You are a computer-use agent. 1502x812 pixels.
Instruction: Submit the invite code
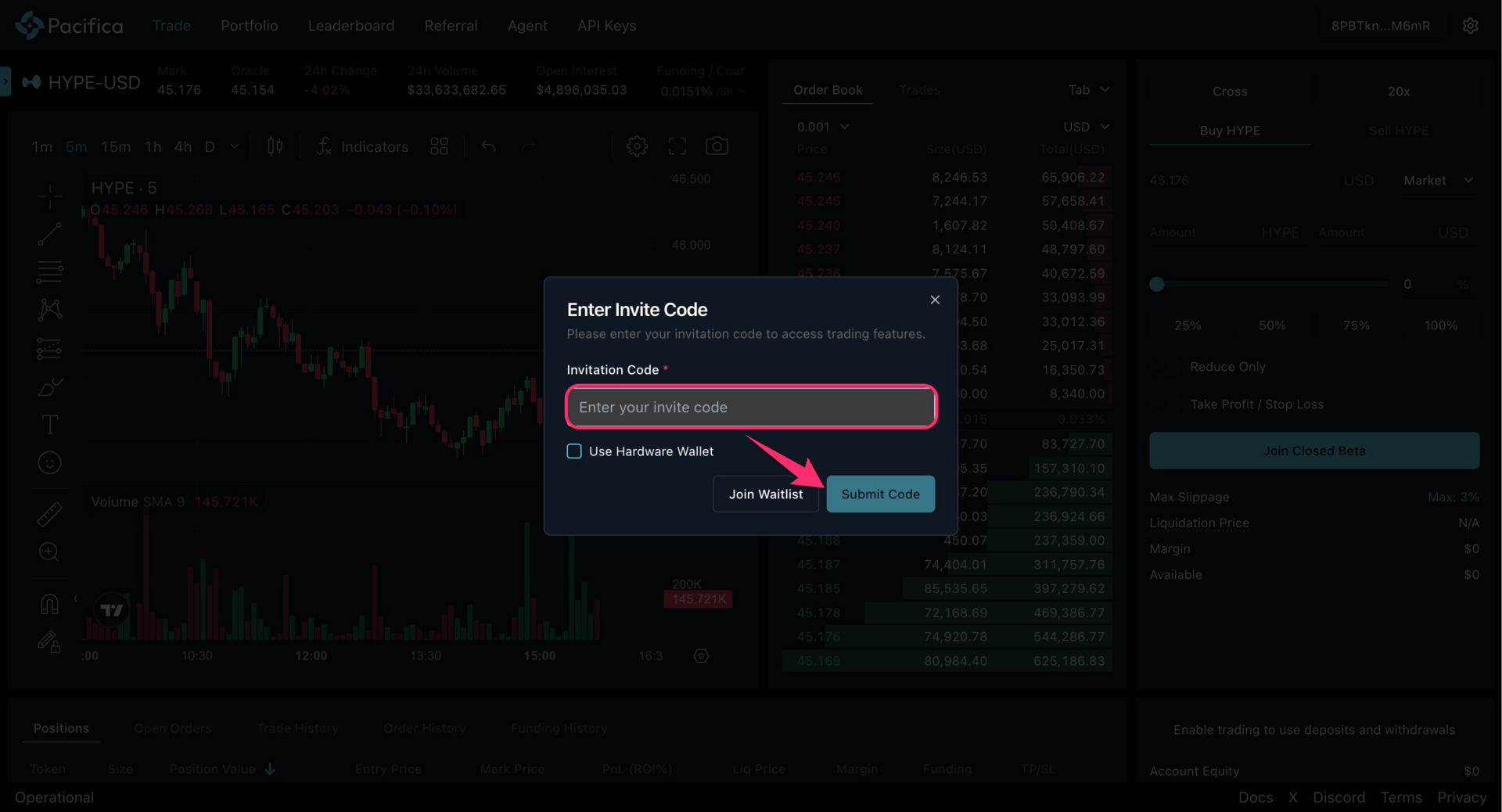(880, 494)
